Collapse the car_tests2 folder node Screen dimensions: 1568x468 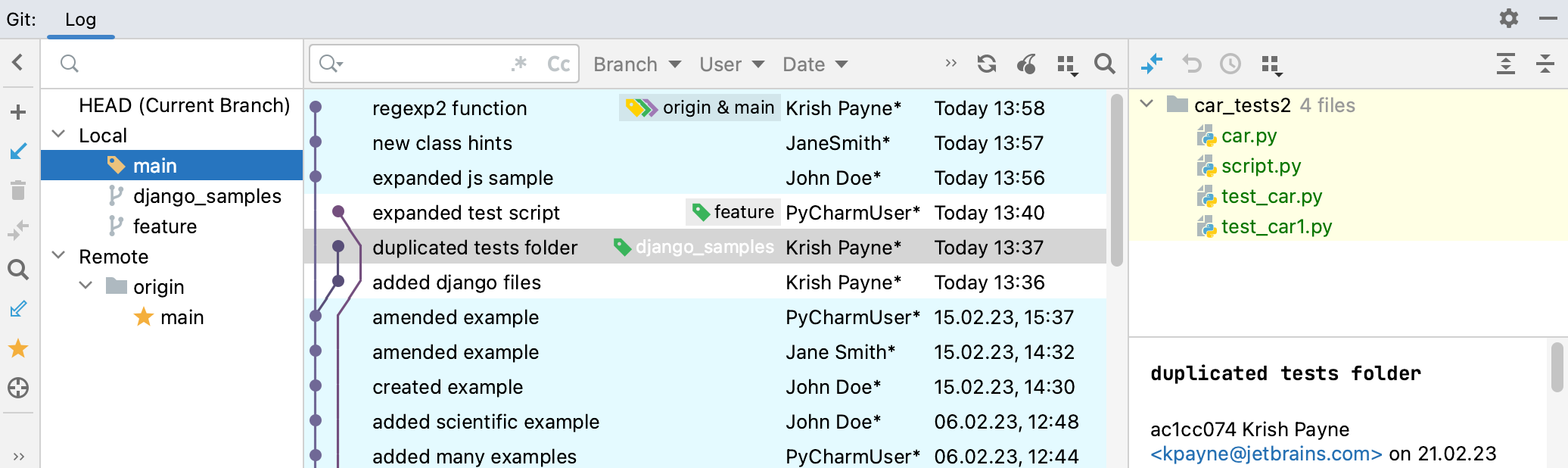(x=1146, y=105)
